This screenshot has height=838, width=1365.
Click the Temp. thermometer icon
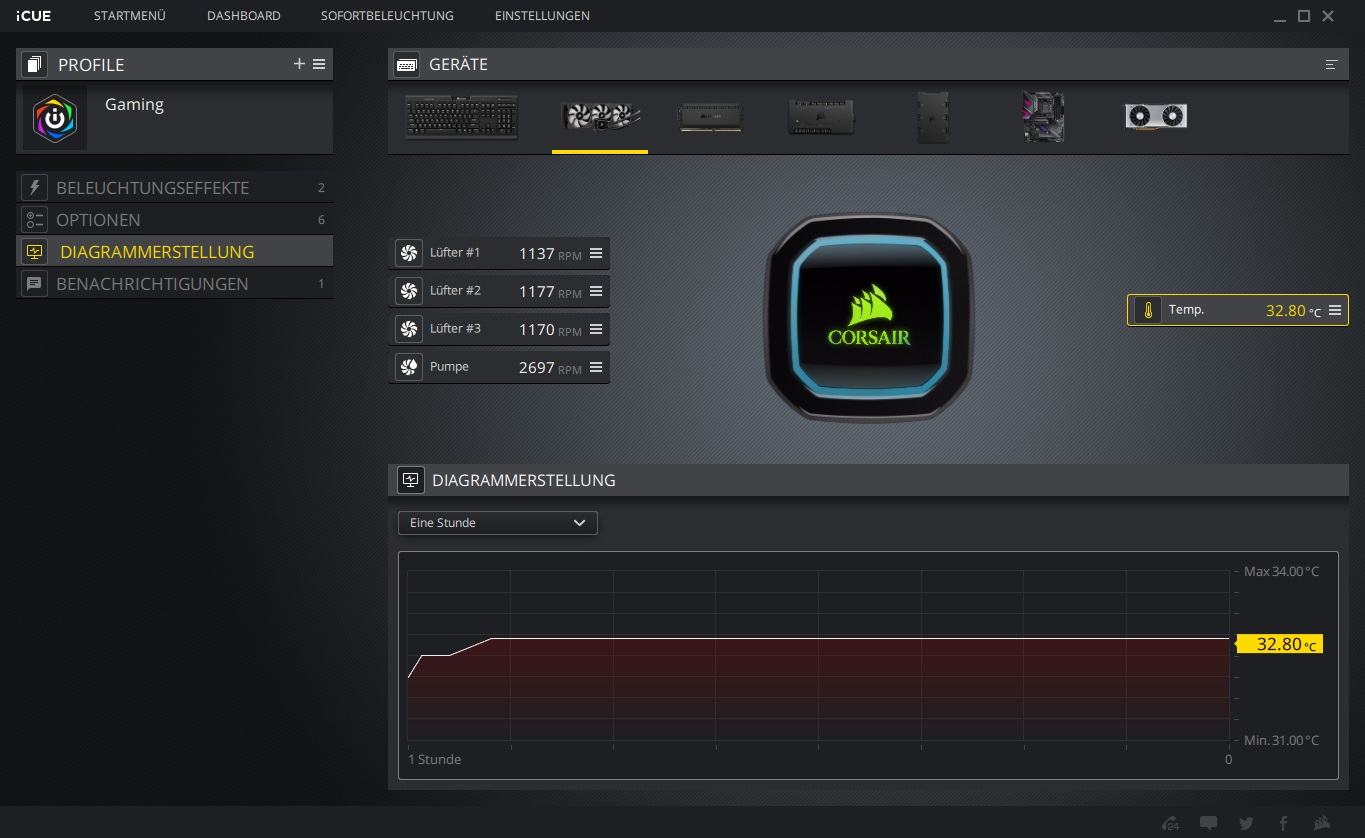pyautogui.click(x=1148, y=310)
